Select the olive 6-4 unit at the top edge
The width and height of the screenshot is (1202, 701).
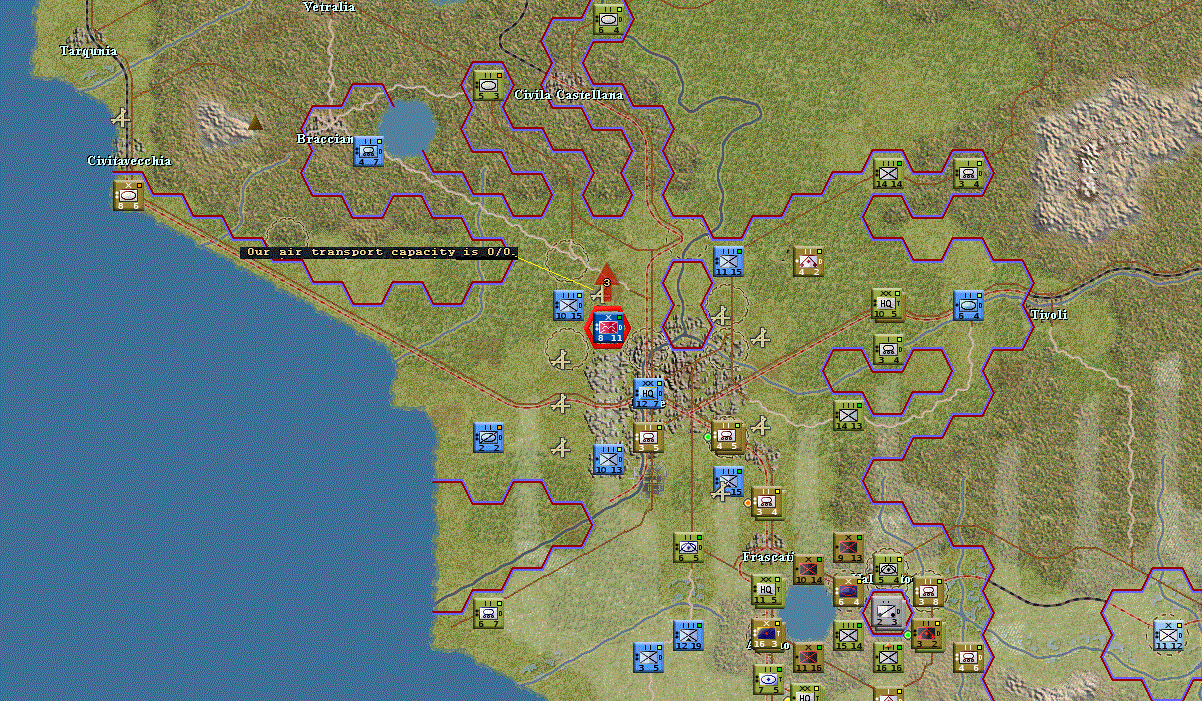click(x=608, y=17)
